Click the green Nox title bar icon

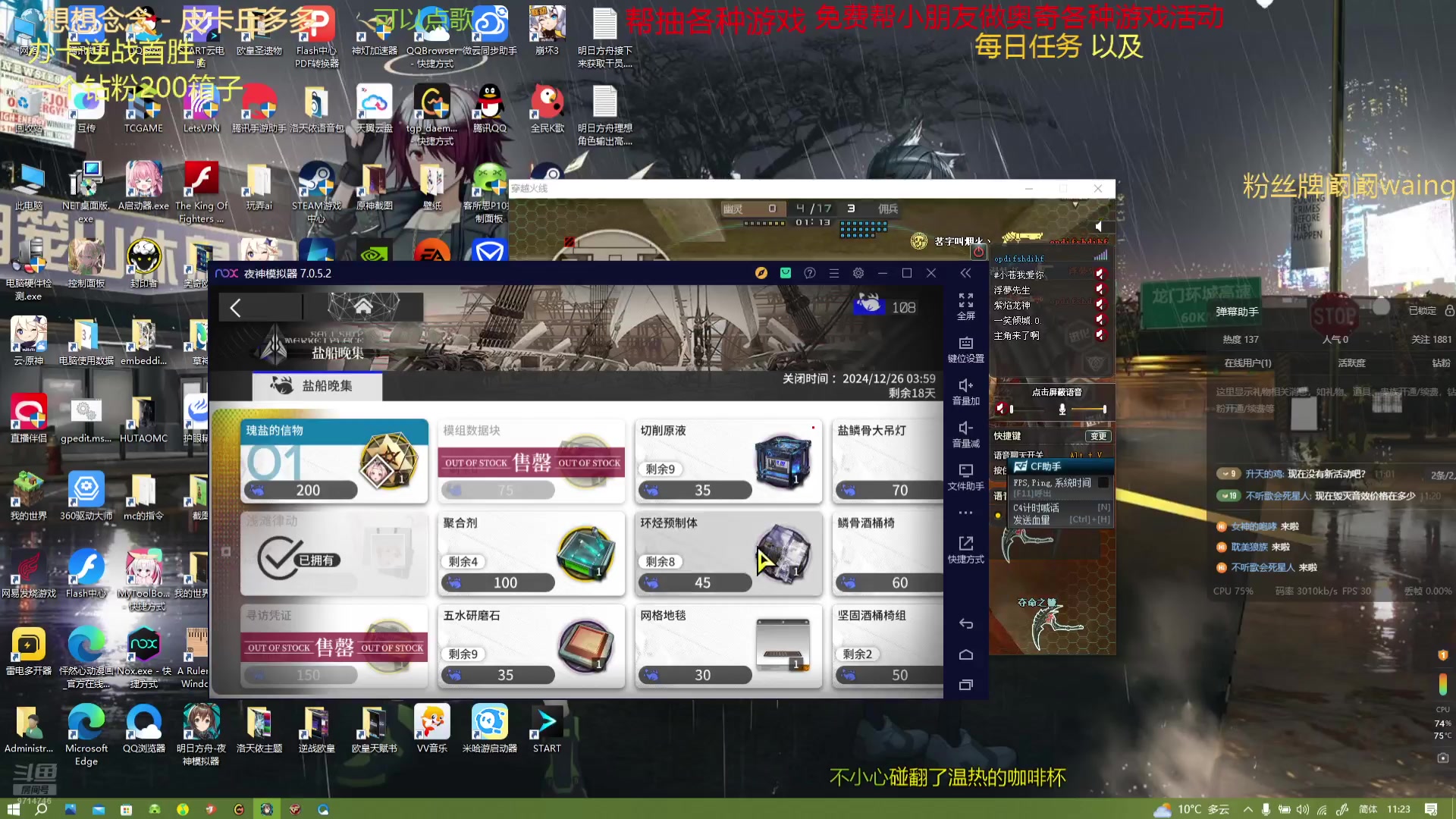[x=786, y=273]
